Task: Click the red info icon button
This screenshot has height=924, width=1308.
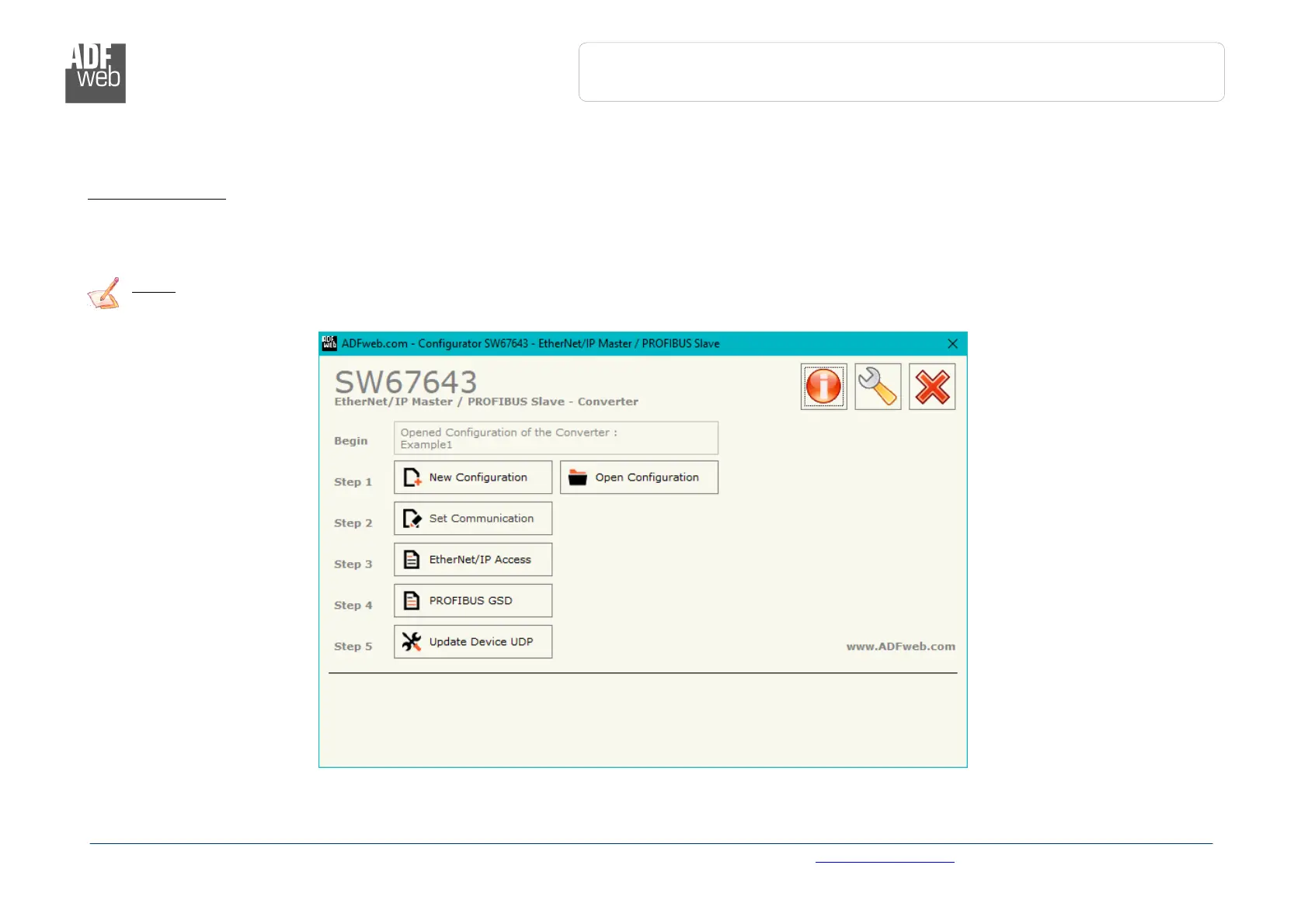Action: tap(823, 387)
